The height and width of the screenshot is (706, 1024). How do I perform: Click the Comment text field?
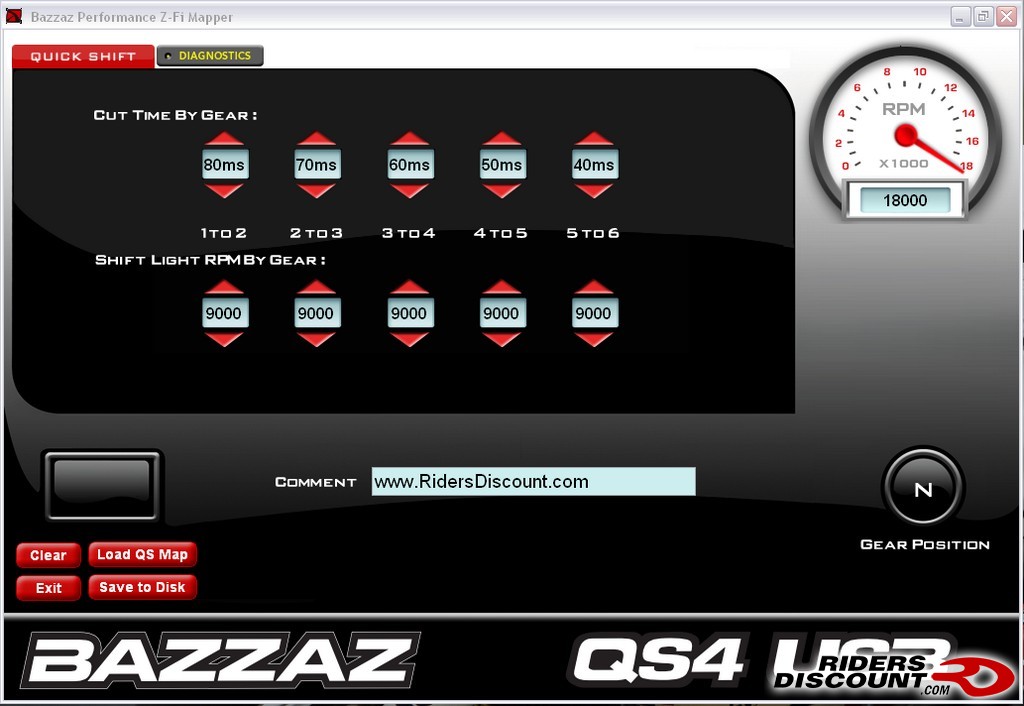click(534, 482)
